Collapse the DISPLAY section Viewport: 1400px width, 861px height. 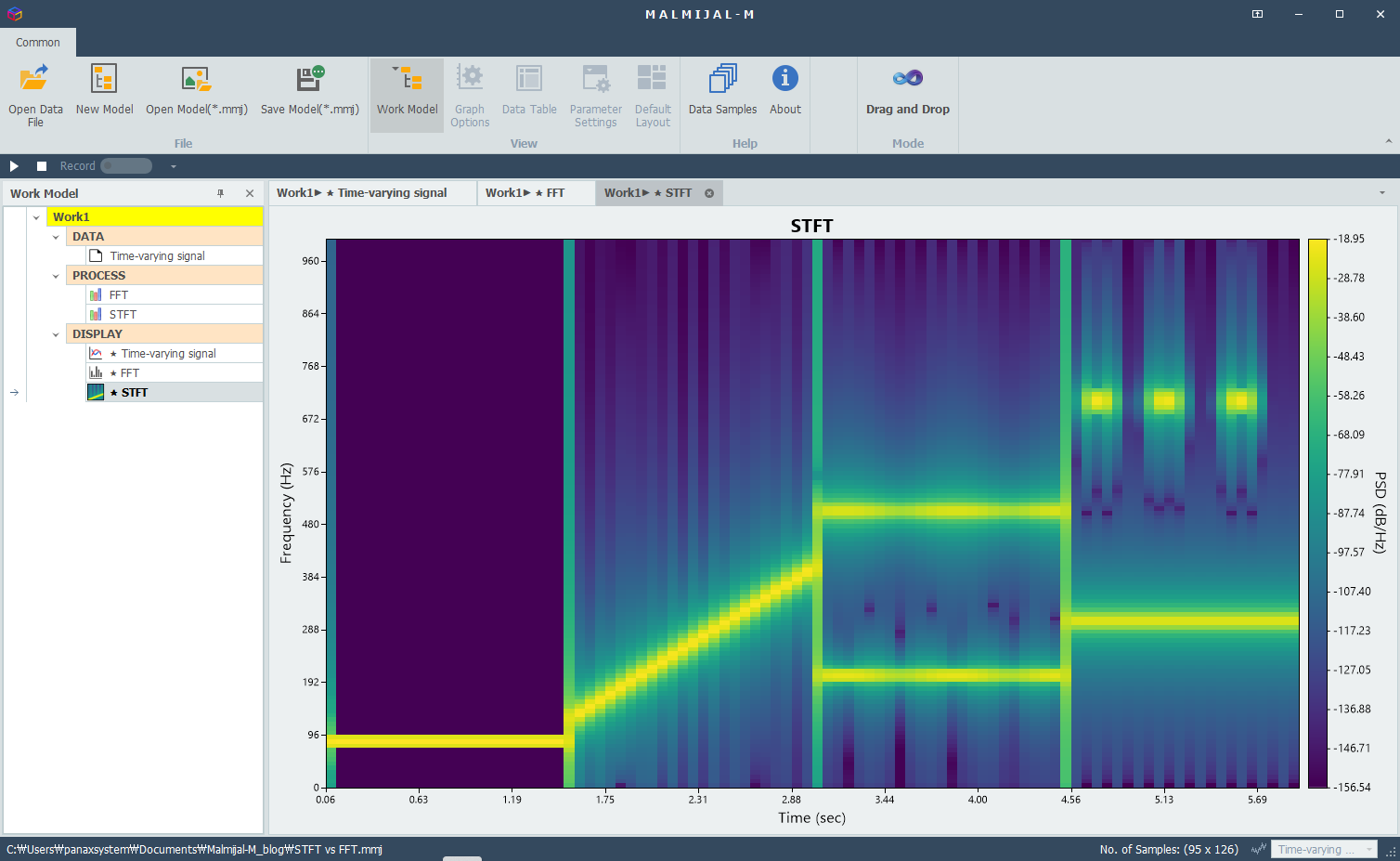coord(56,334)
